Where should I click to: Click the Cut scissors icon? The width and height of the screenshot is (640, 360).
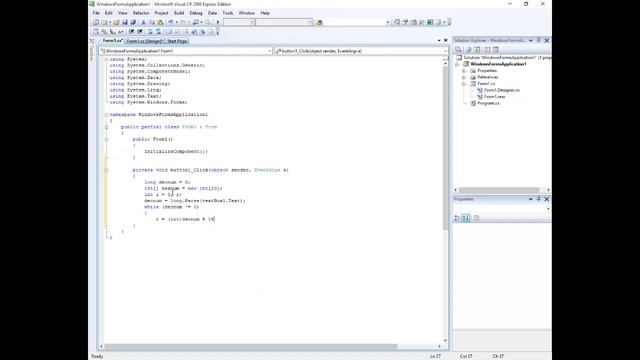tap(143, 22)
